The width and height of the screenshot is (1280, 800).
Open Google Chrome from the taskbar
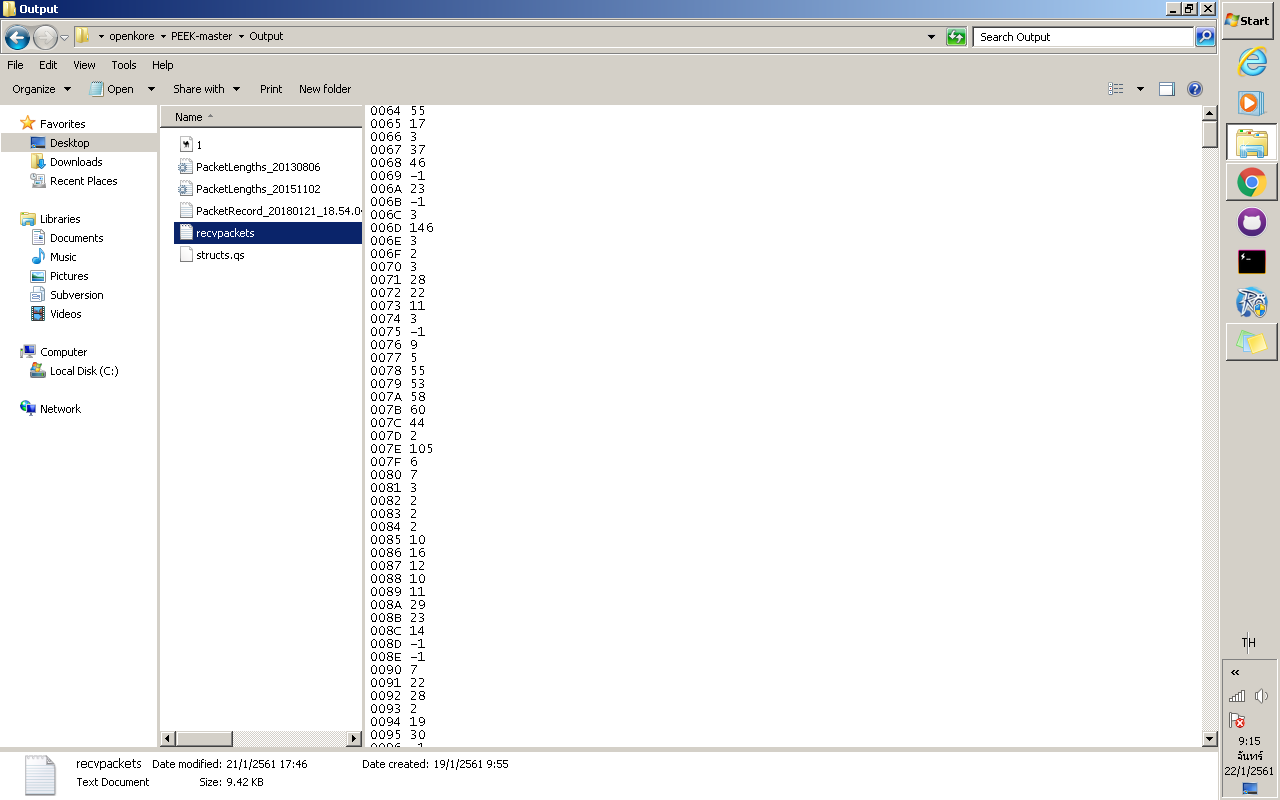[1250, 182]
